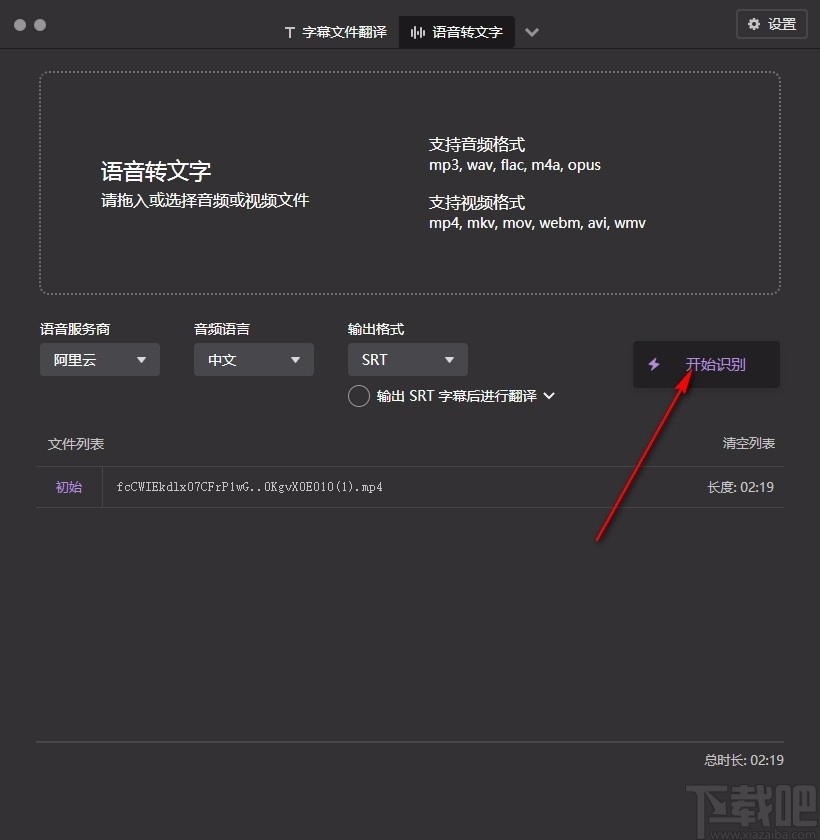
Task: Expand the chevron after 进行翻译 text
Action: pyautogui.click(x=548, y=396)
